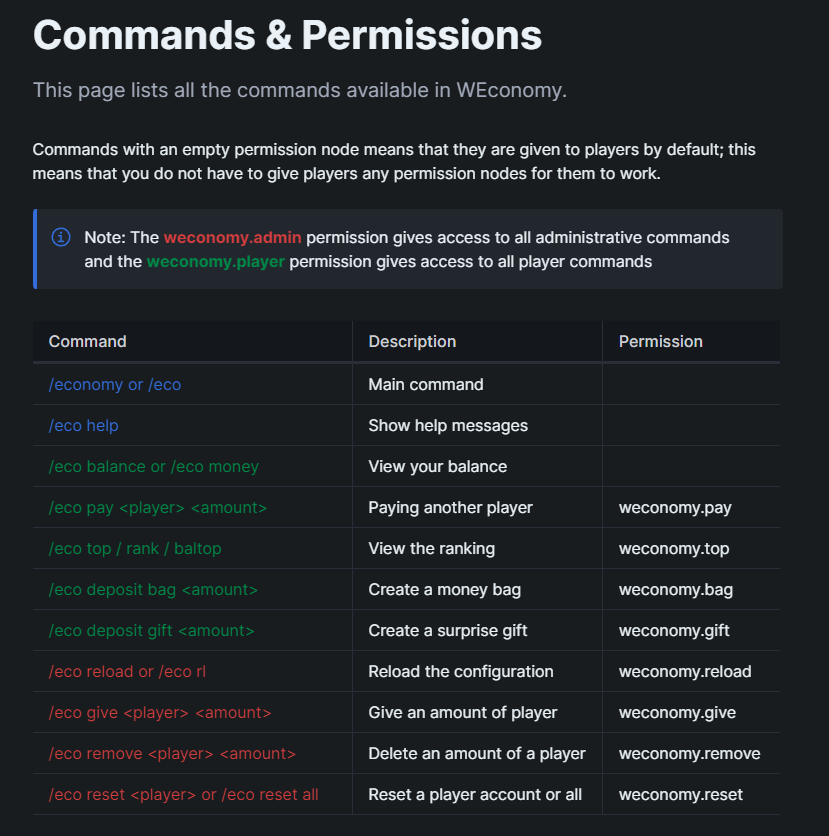Click the Permission column header
The width and height of the screenshot is (829, 836).
point(661,341)
